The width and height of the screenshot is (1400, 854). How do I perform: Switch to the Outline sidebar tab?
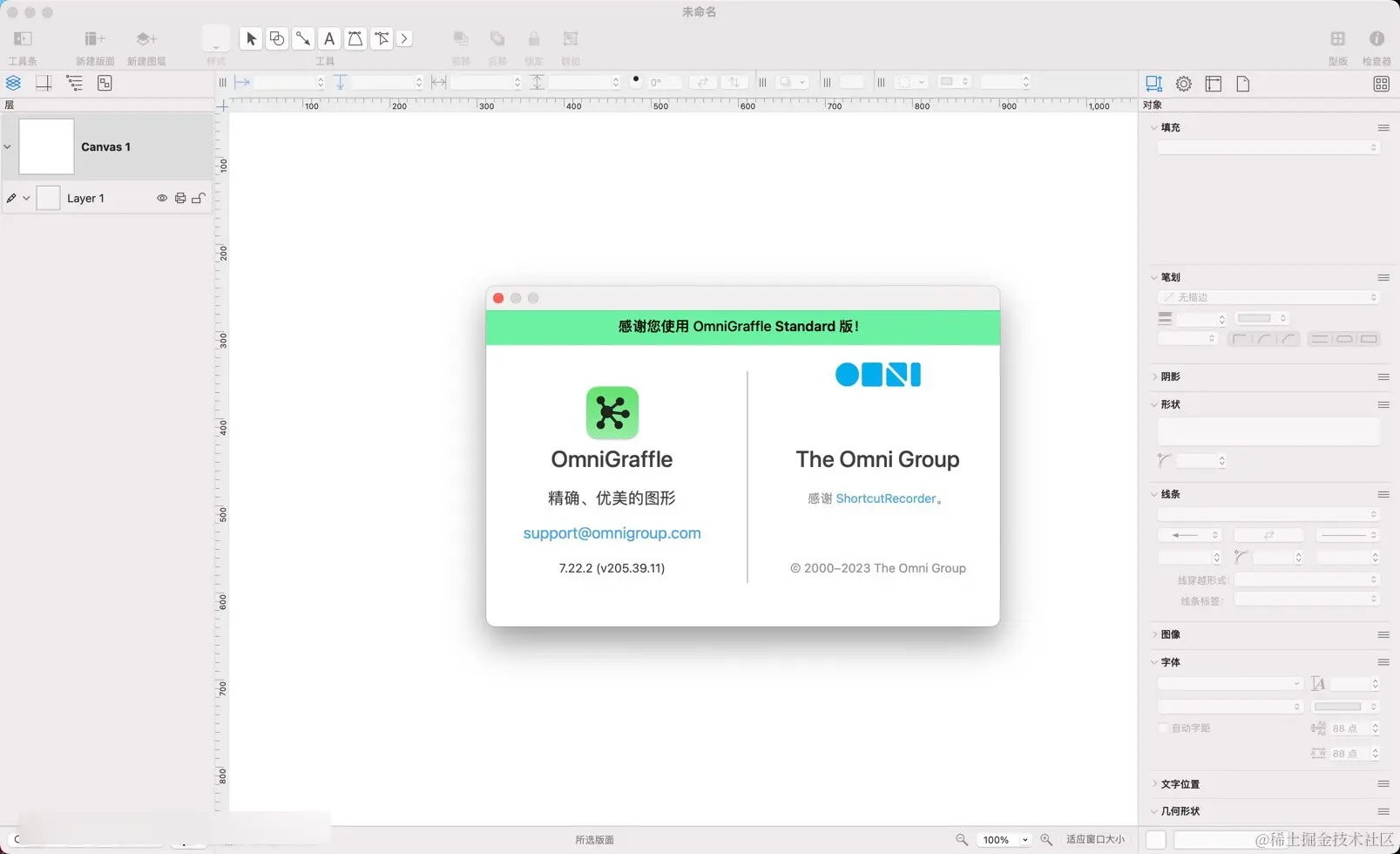click(x=74, y=83)
